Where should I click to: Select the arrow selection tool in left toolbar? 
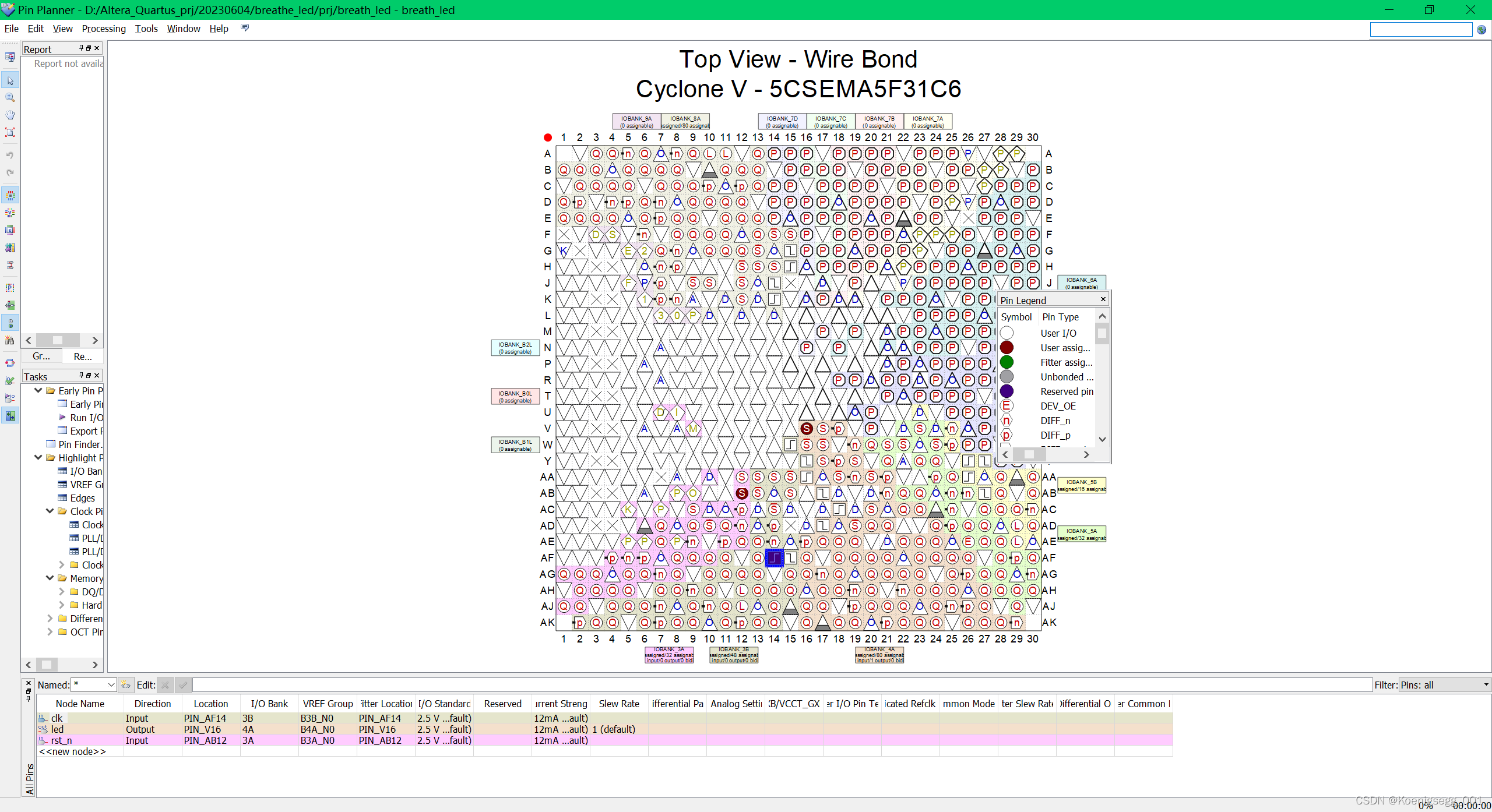[10, 81]
